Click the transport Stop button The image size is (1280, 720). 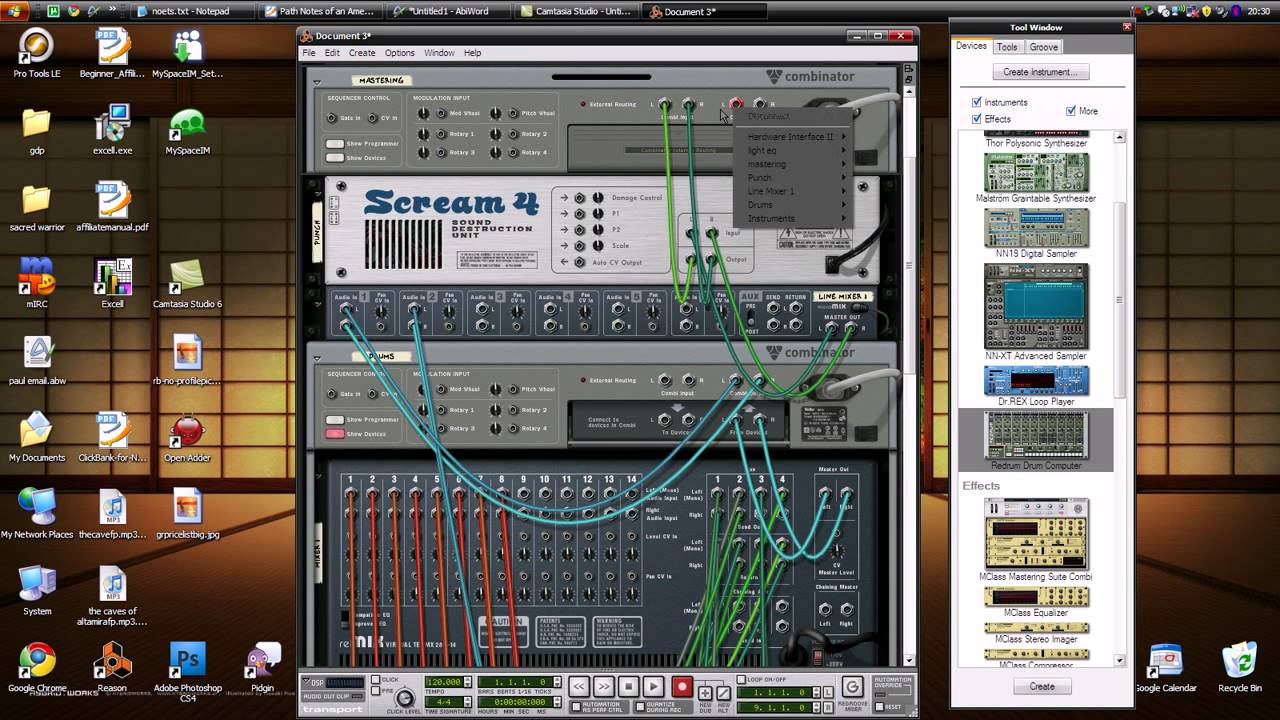tap(628, 686)
